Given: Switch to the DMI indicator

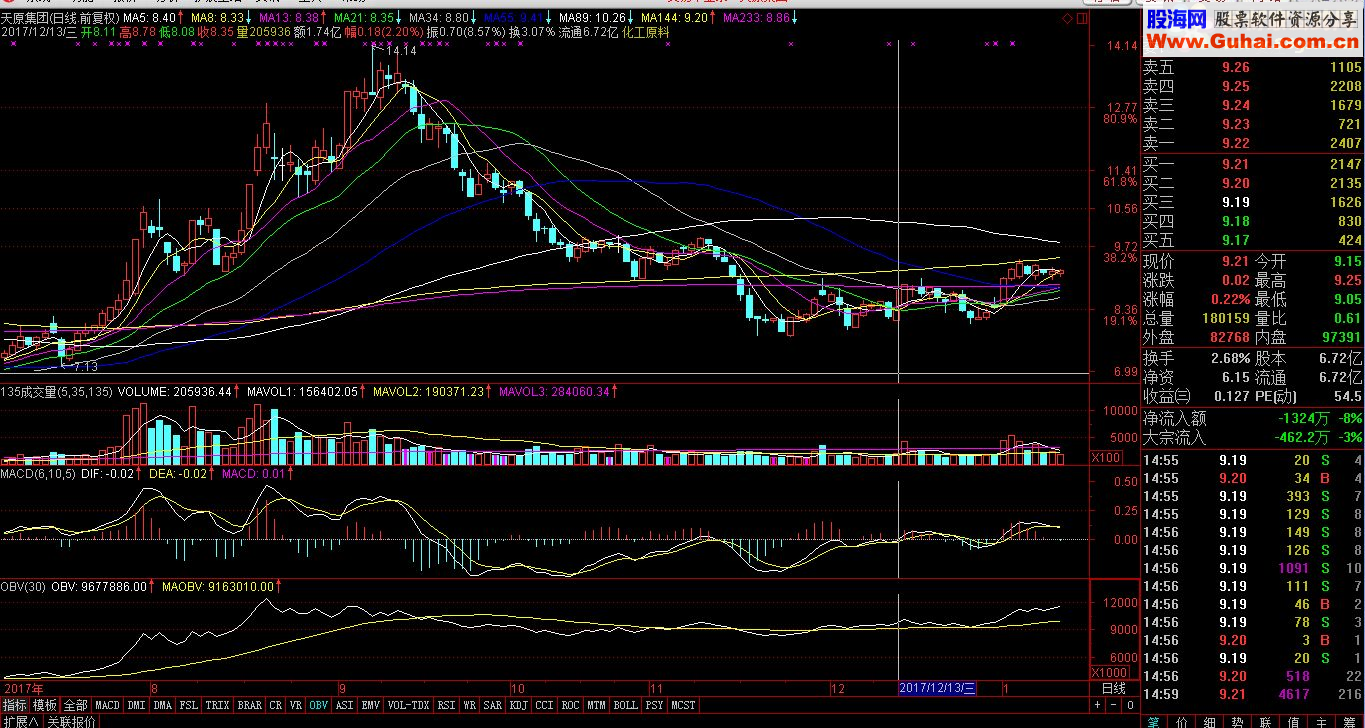Looking at the screenshot, I should (136, 705).
